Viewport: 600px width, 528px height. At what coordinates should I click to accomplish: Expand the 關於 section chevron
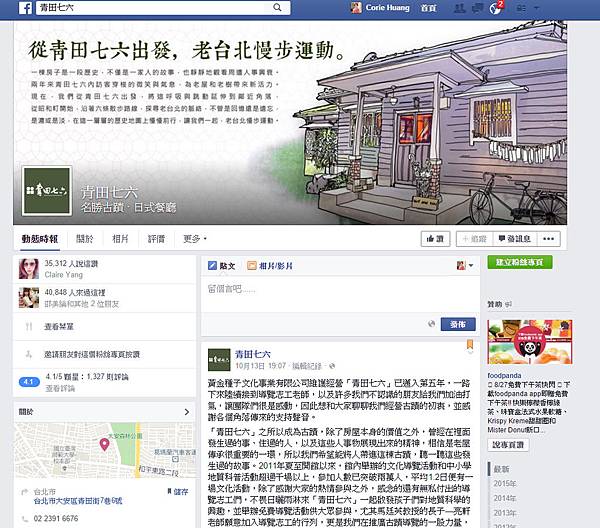pos(187,412)
